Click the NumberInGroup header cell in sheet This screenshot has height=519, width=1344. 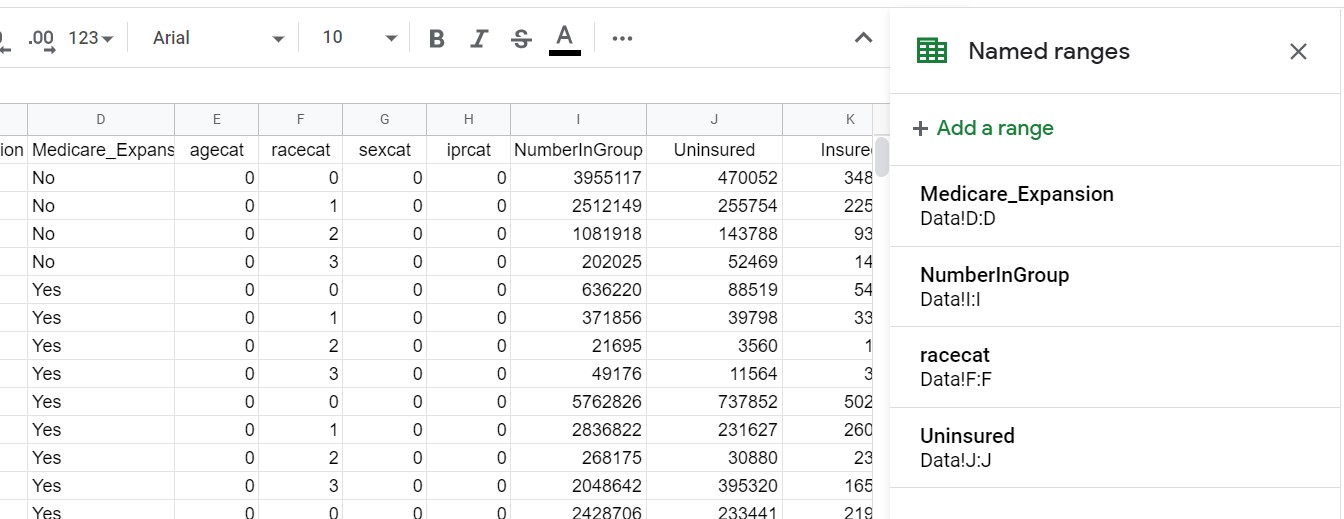[578, 150]
